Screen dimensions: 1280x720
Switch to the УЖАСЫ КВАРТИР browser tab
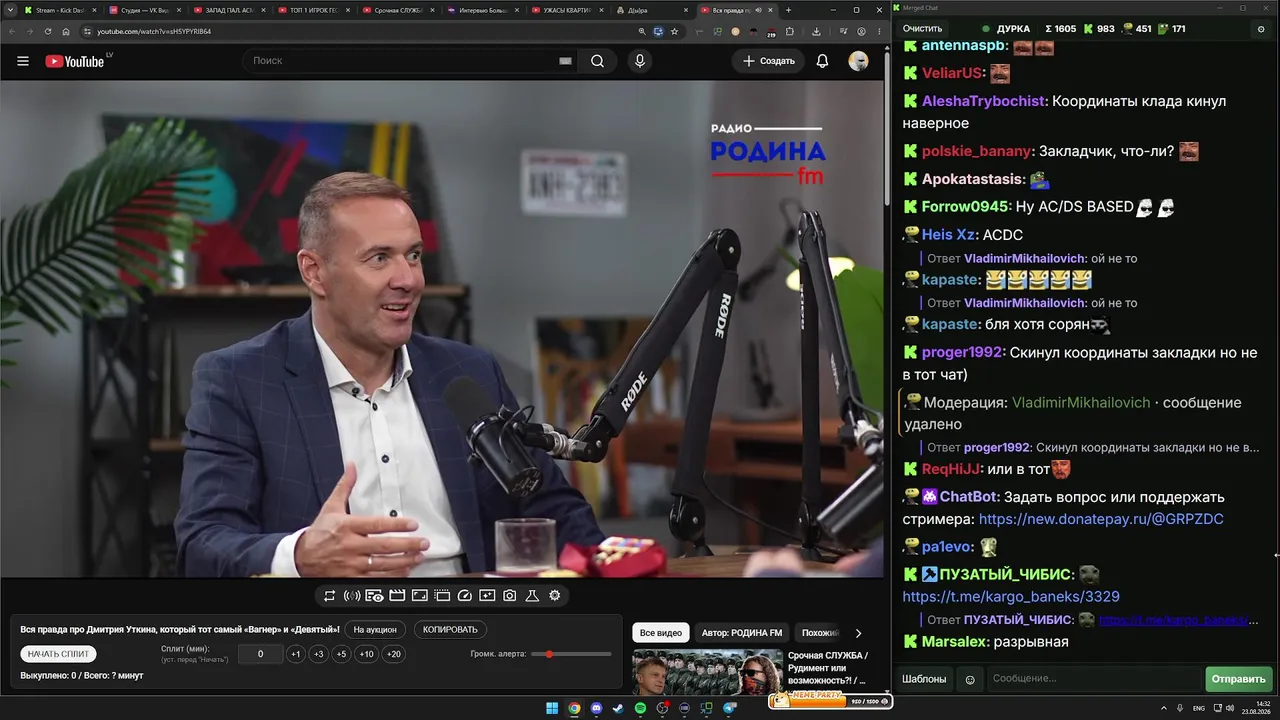point(568,10)
